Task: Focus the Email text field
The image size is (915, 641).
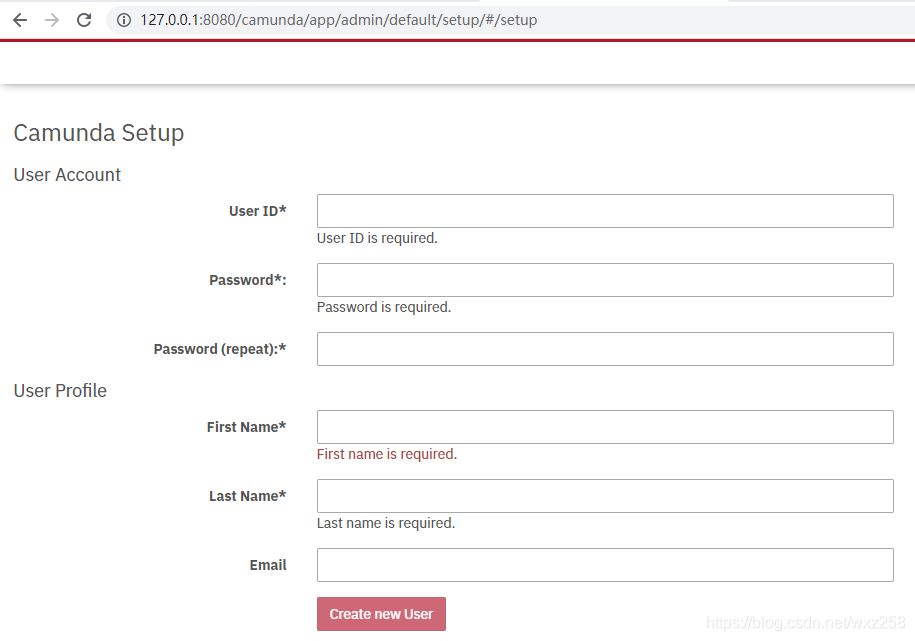Action: click(605, 565)
